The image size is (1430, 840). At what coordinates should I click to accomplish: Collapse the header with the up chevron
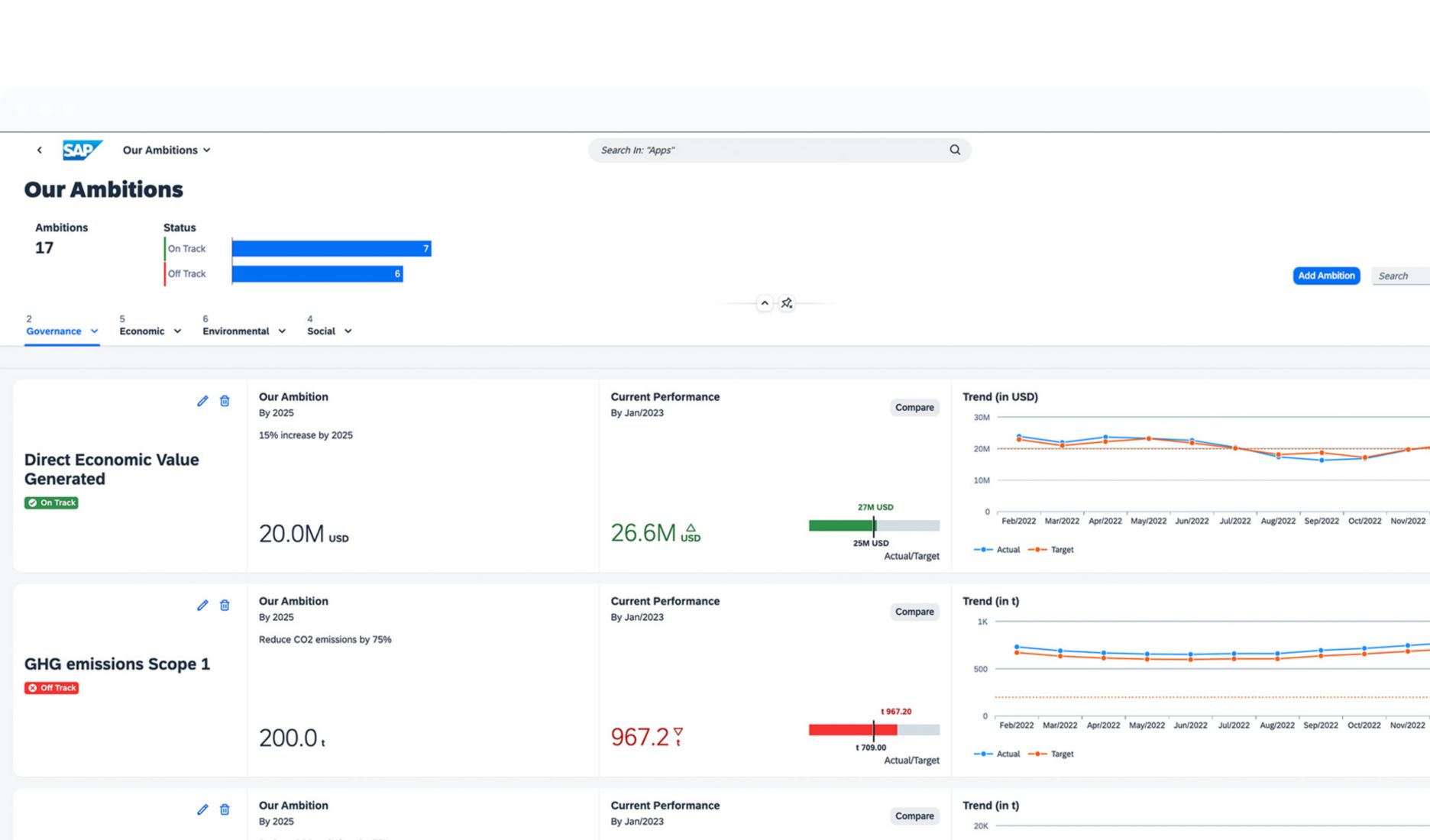pyautogui.click(x=765, y=304)
